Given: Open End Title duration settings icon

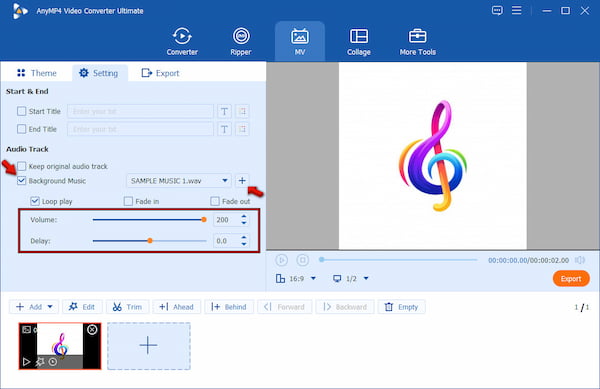Looking at the screenshot, I should tap(242, 129).
